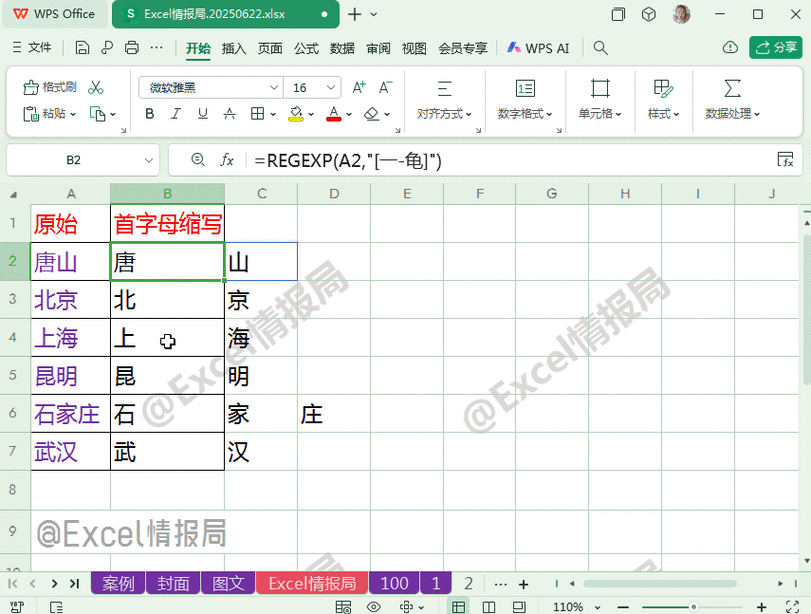
Task: Open the hidden sheets ellipsis in sheet bar
Action: click(x=500, y=584)
